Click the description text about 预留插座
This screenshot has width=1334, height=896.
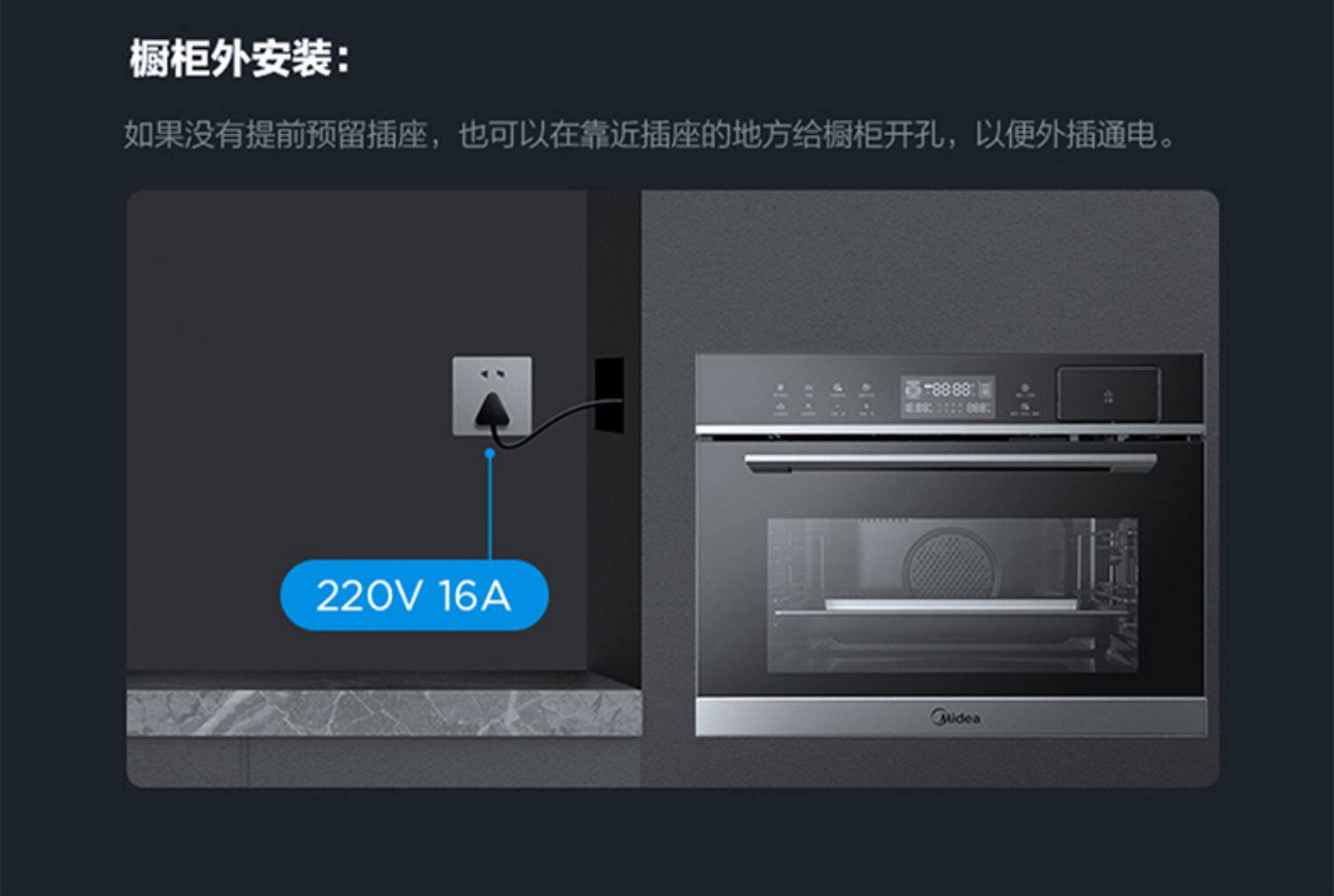click(x=650, y=135)
